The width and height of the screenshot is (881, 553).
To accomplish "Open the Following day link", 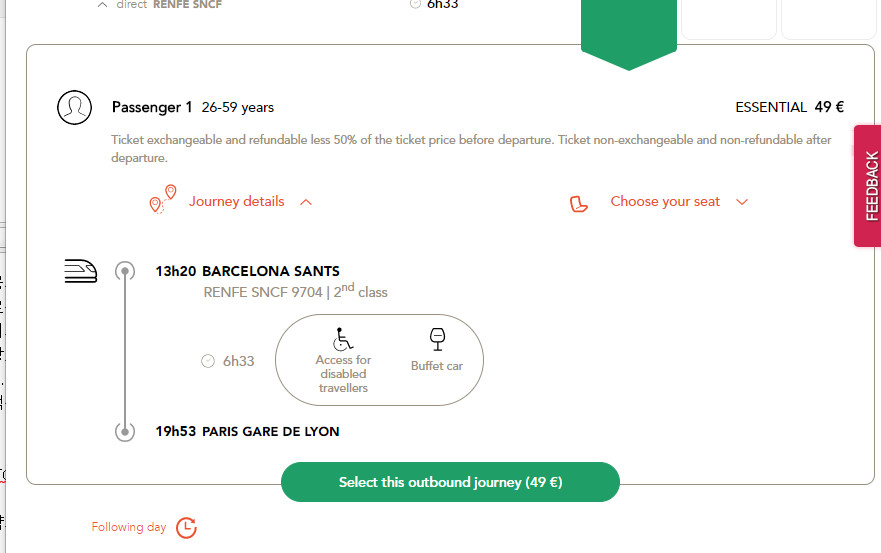I will point(129,527).
